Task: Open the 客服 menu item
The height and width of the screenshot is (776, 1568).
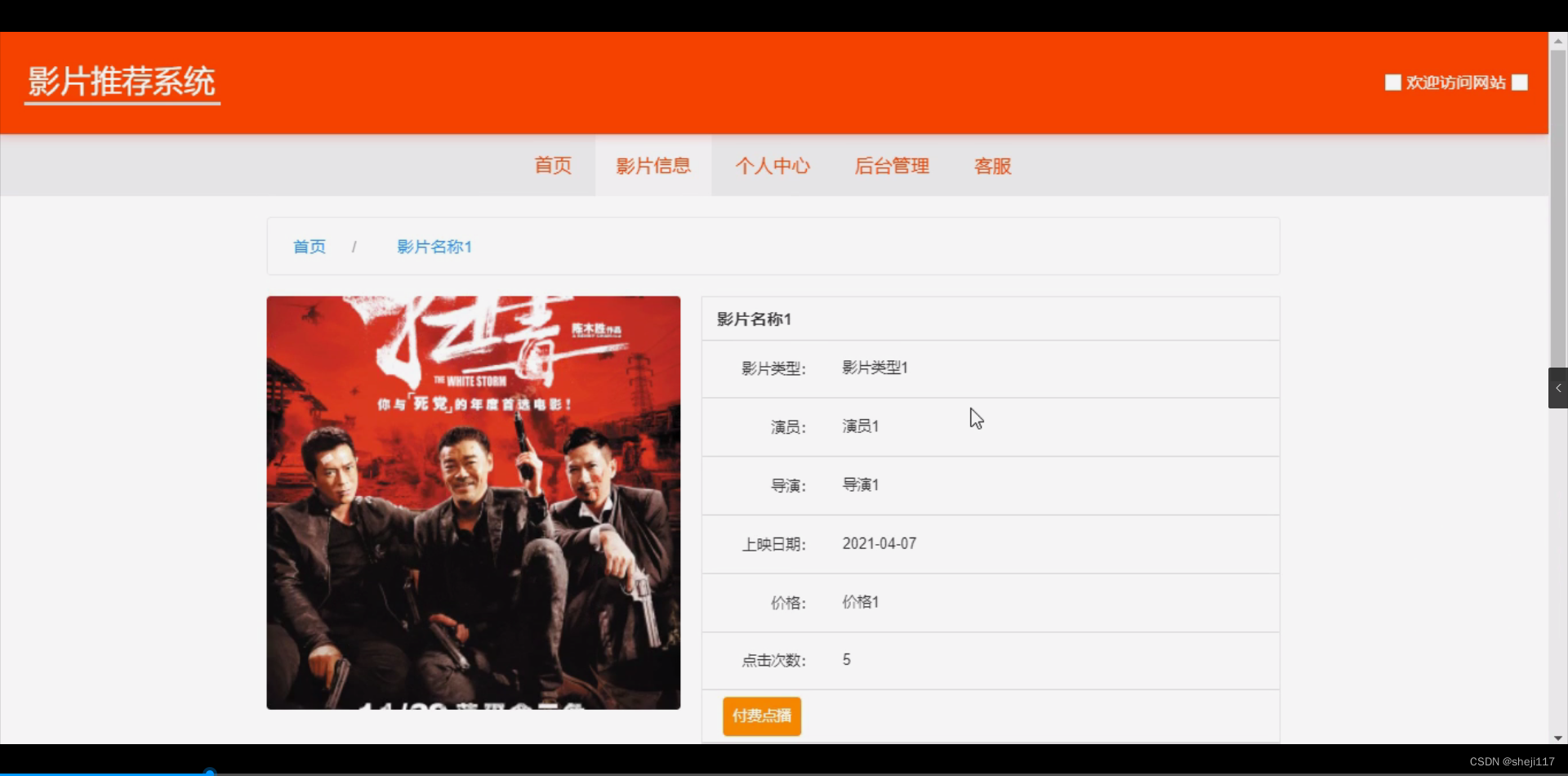Action: click(x=992, y=165)
